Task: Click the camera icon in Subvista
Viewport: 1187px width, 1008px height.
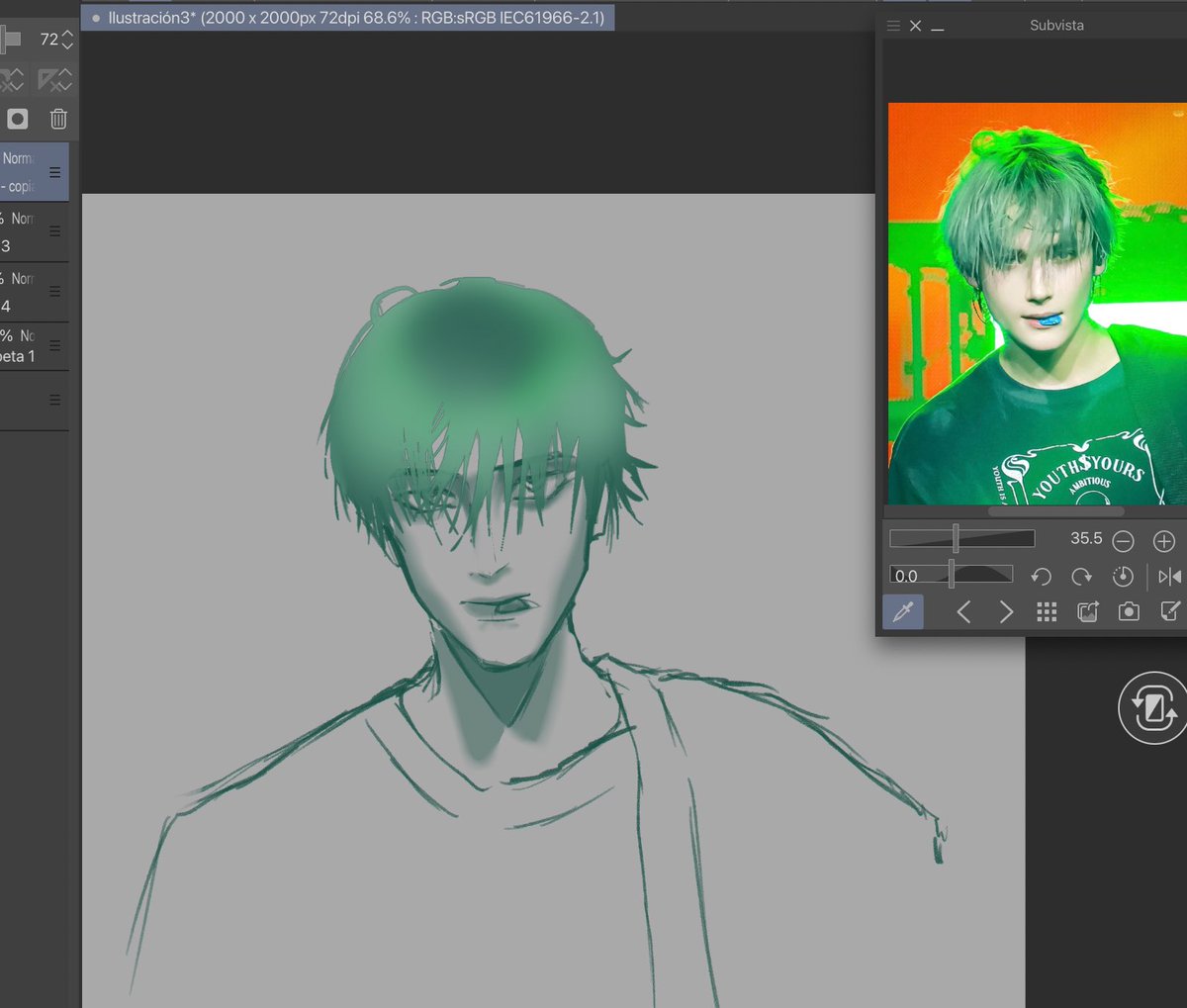Action: point(1129,612)
